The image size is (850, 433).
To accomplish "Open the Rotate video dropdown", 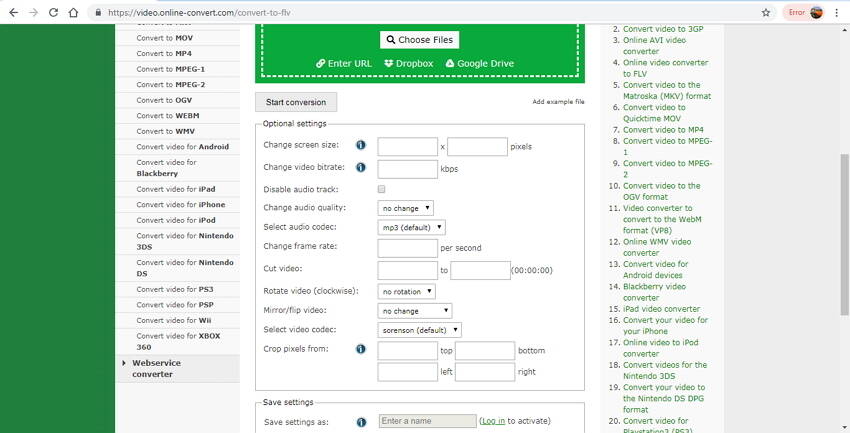I will 407,292.
